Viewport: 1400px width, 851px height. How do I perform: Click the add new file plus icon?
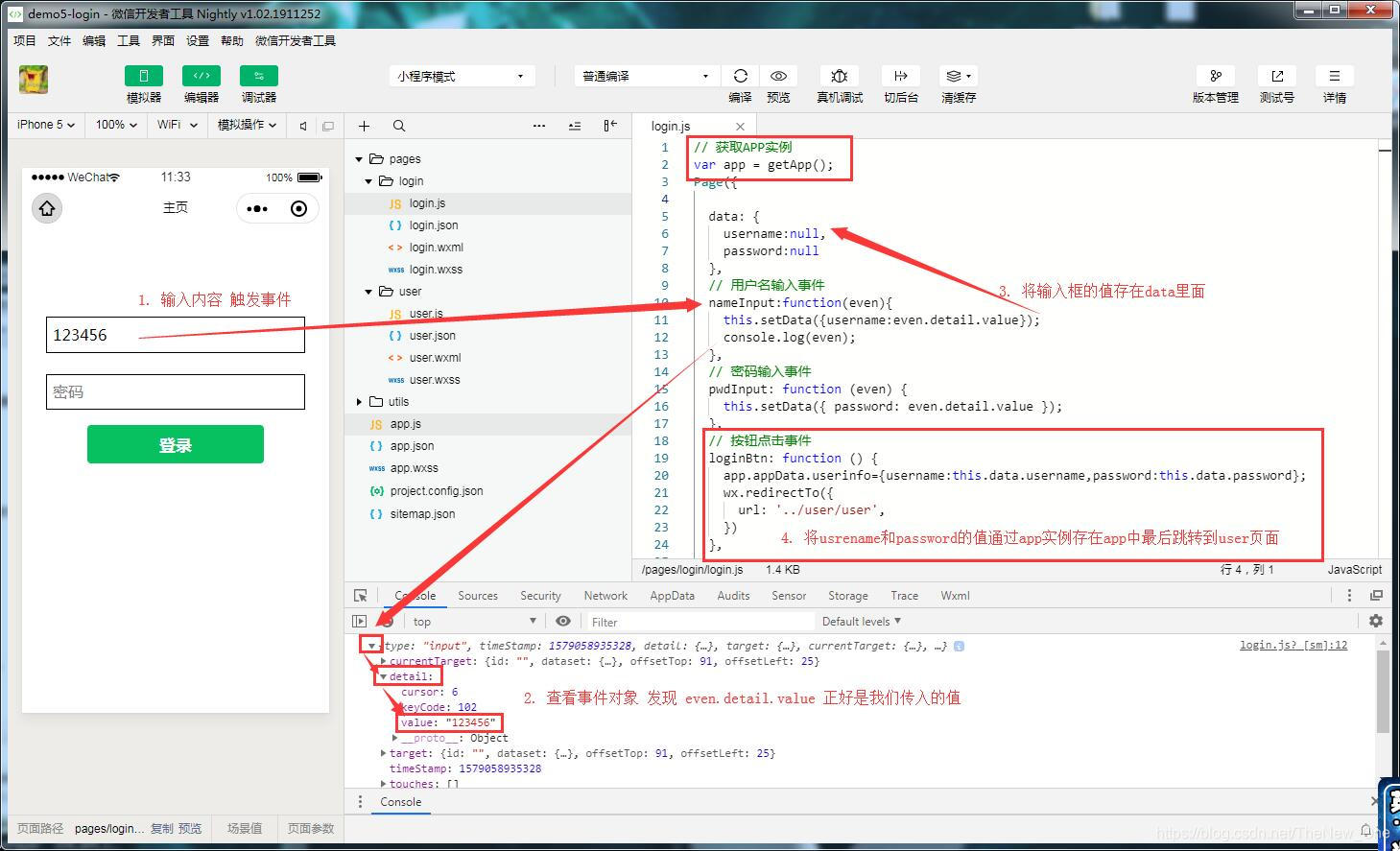tap(365, 126)
